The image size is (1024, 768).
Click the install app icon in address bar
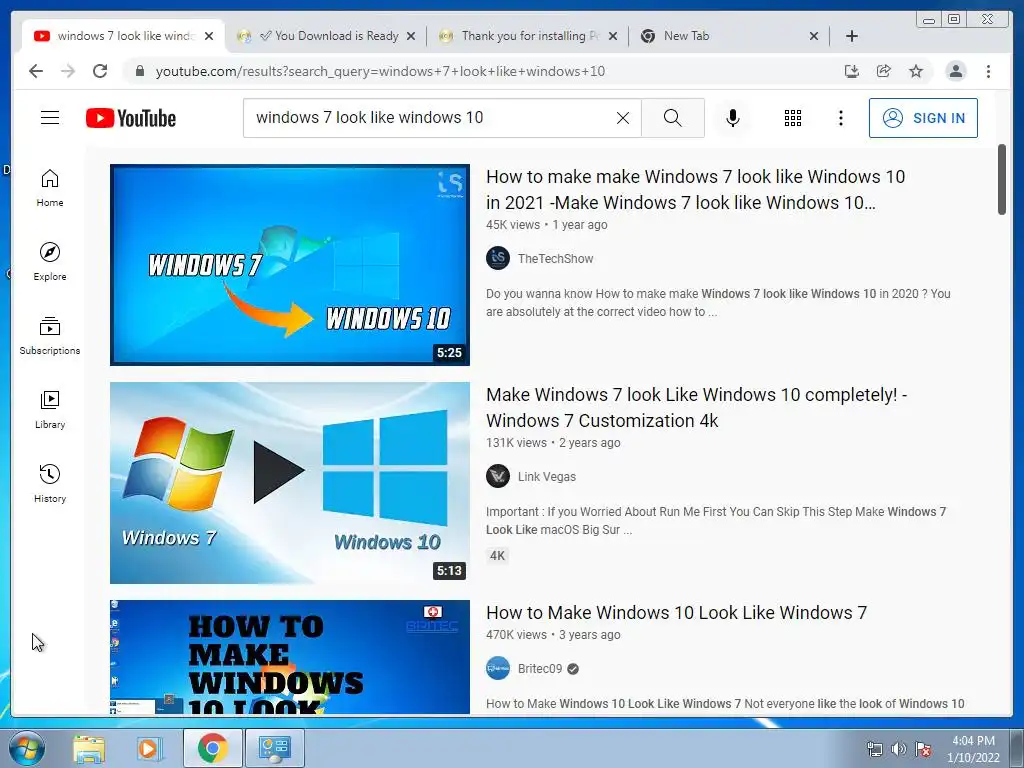pos(852,71)
